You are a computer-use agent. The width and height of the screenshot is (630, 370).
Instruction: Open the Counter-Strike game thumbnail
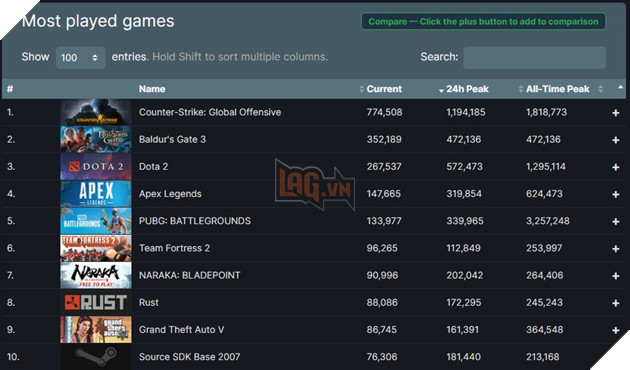click(96, 112)
